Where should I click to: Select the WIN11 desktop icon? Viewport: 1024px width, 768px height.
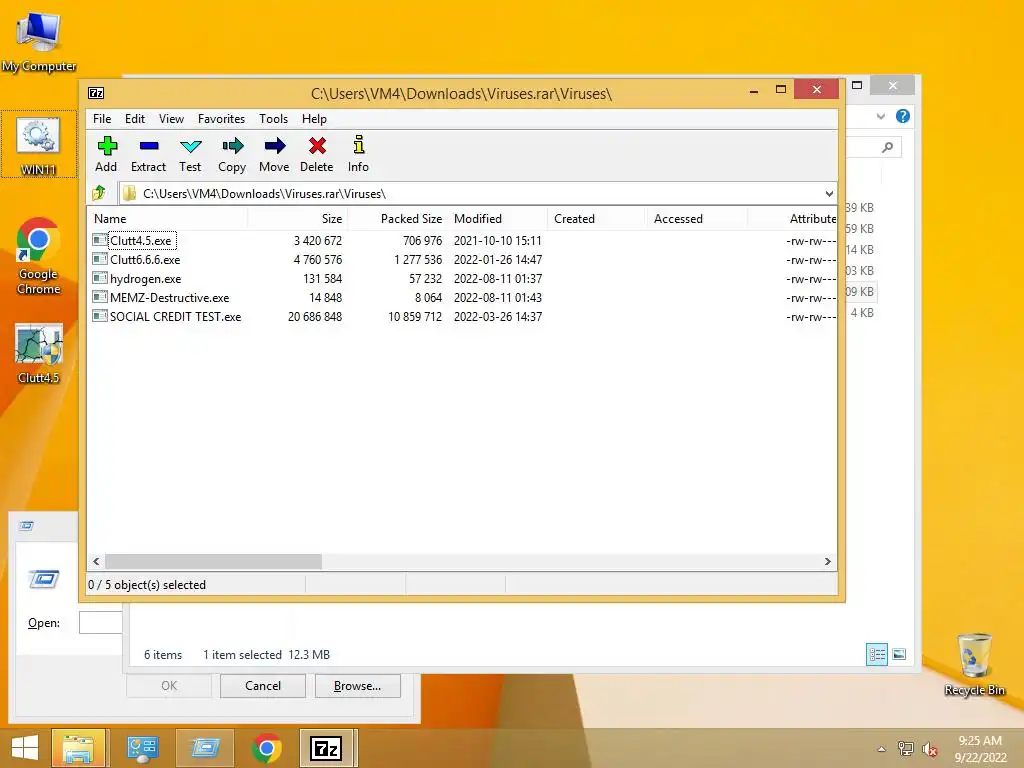[39, 145]
